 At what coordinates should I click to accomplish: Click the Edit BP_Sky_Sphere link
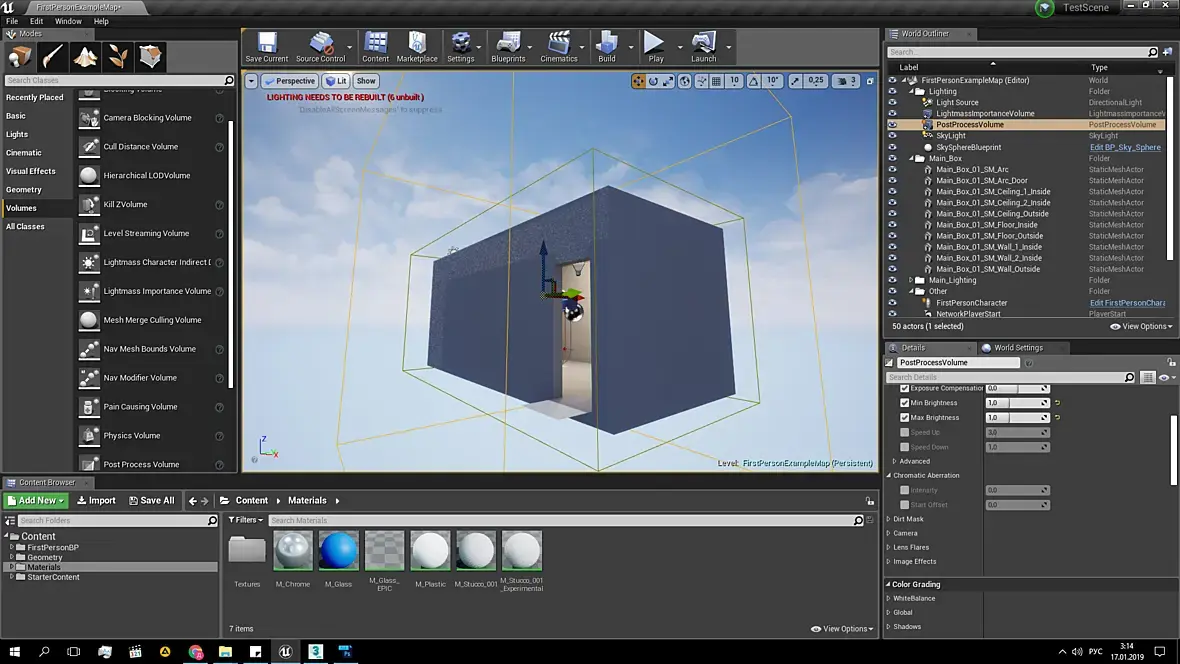[x=1125, y=147]
